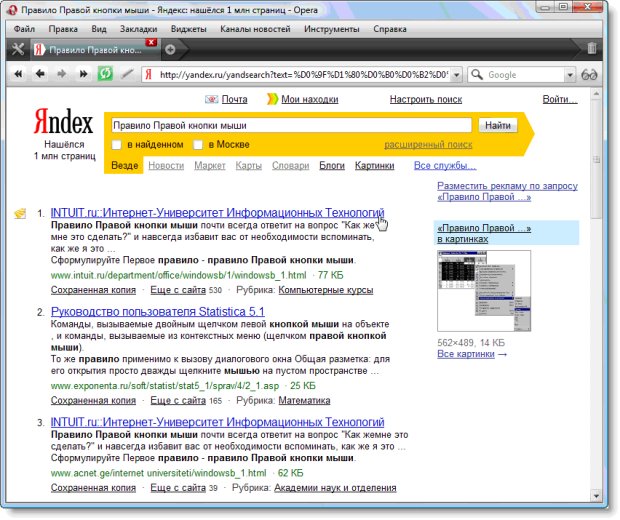This screenshot has height=520, width=620.
Task: Close the Yandex tab with red X
Action: click(151, 42)
